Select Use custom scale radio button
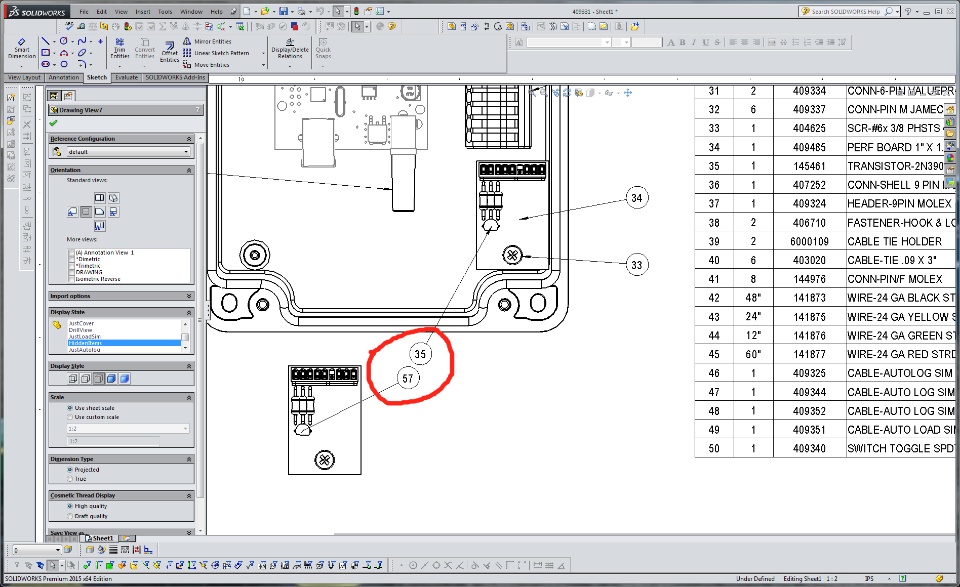This screenshot has width=960, height=587. [x=70, y=417]
